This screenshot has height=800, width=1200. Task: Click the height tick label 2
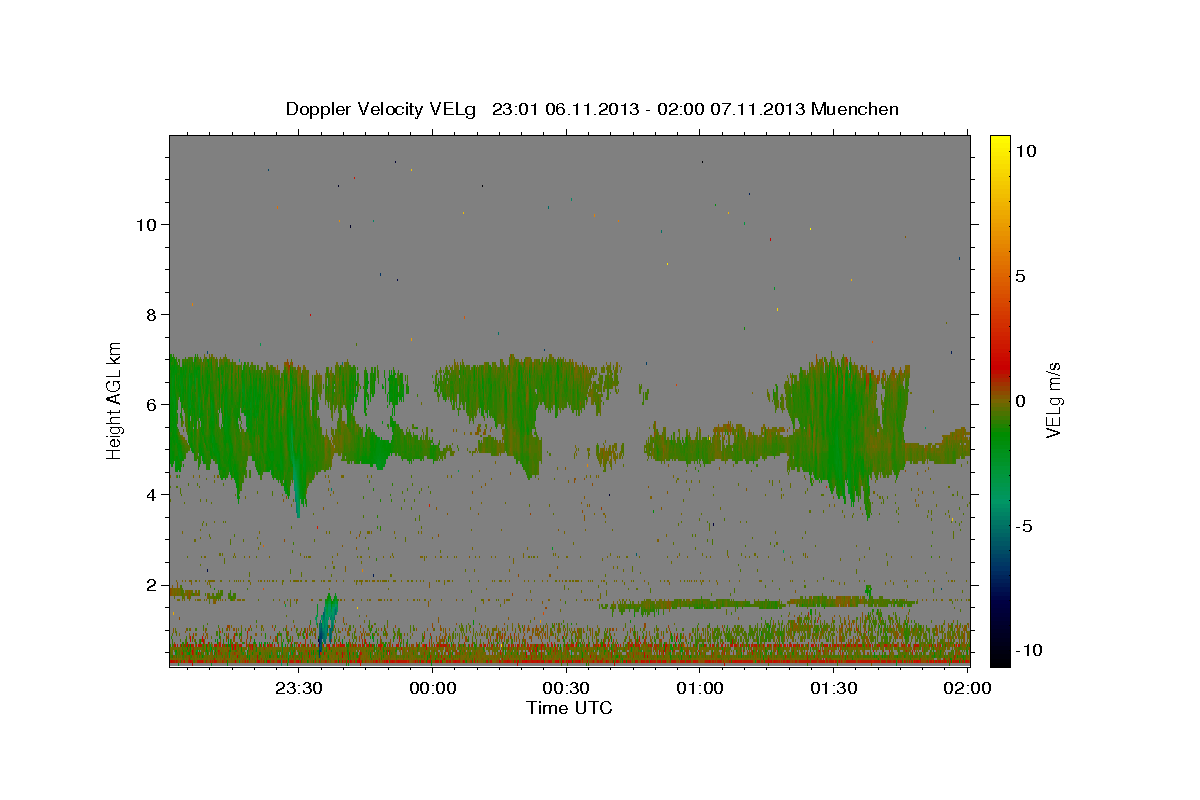(x=152, y=585)
